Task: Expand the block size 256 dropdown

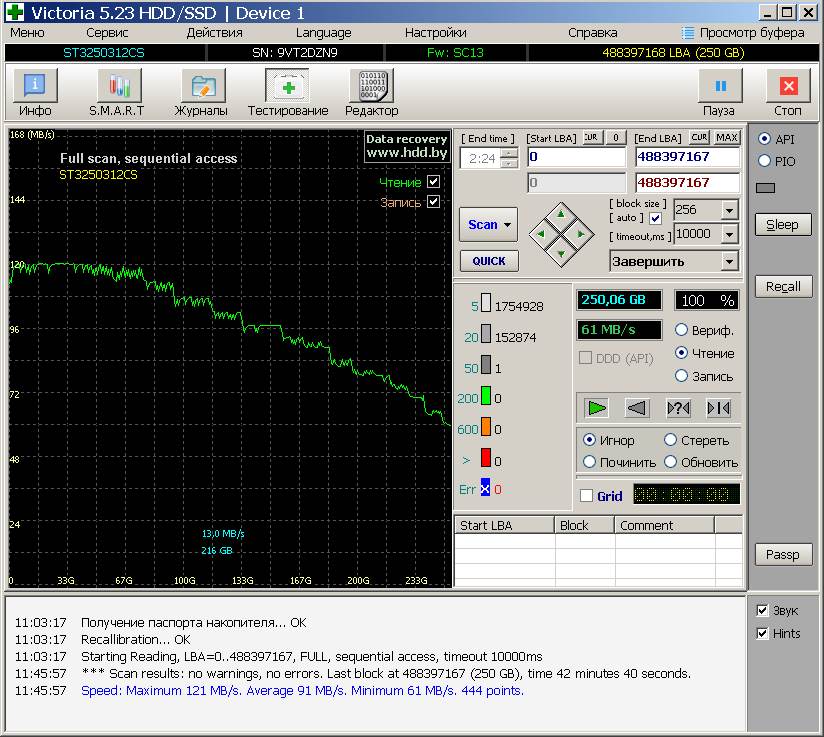Action: pos(729,210)
